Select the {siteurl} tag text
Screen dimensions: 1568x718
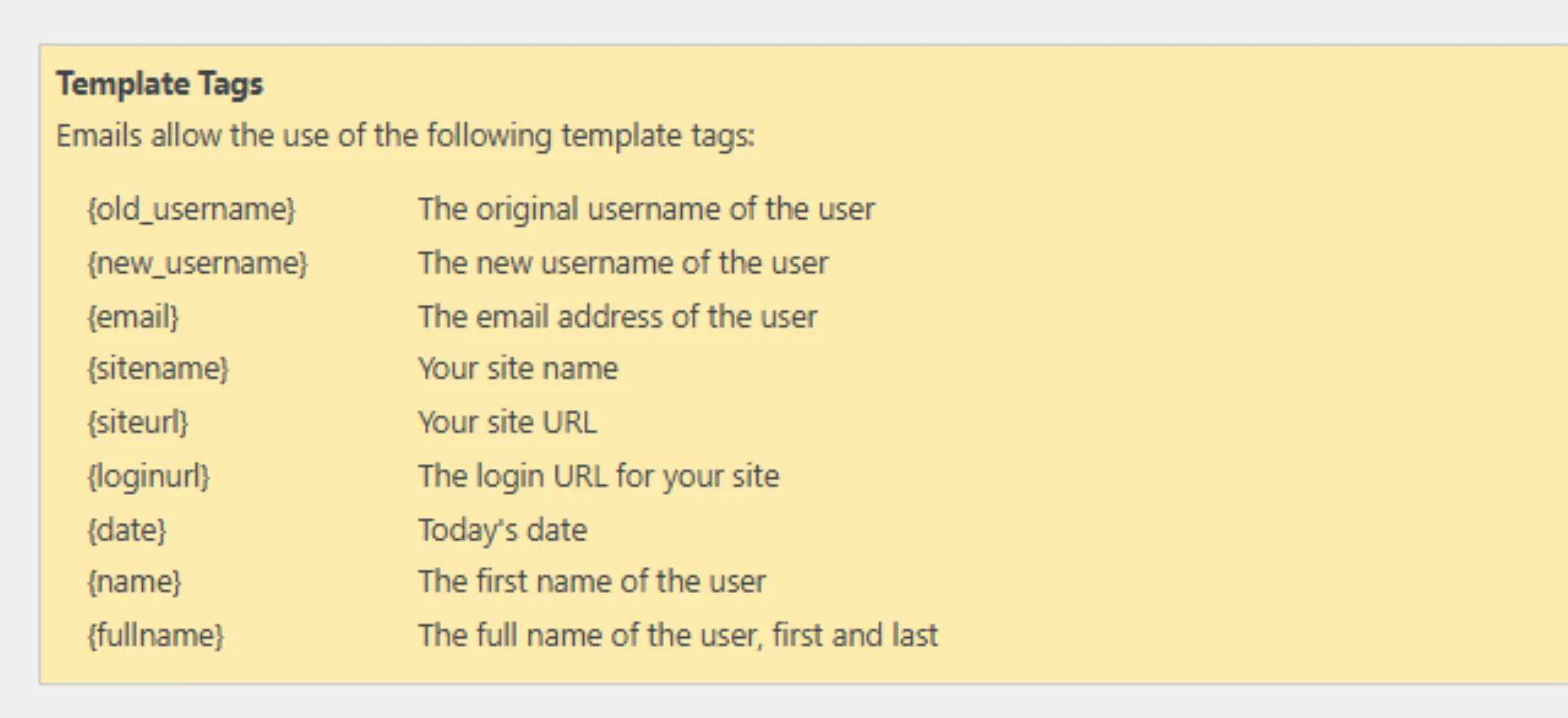[138, 422]
